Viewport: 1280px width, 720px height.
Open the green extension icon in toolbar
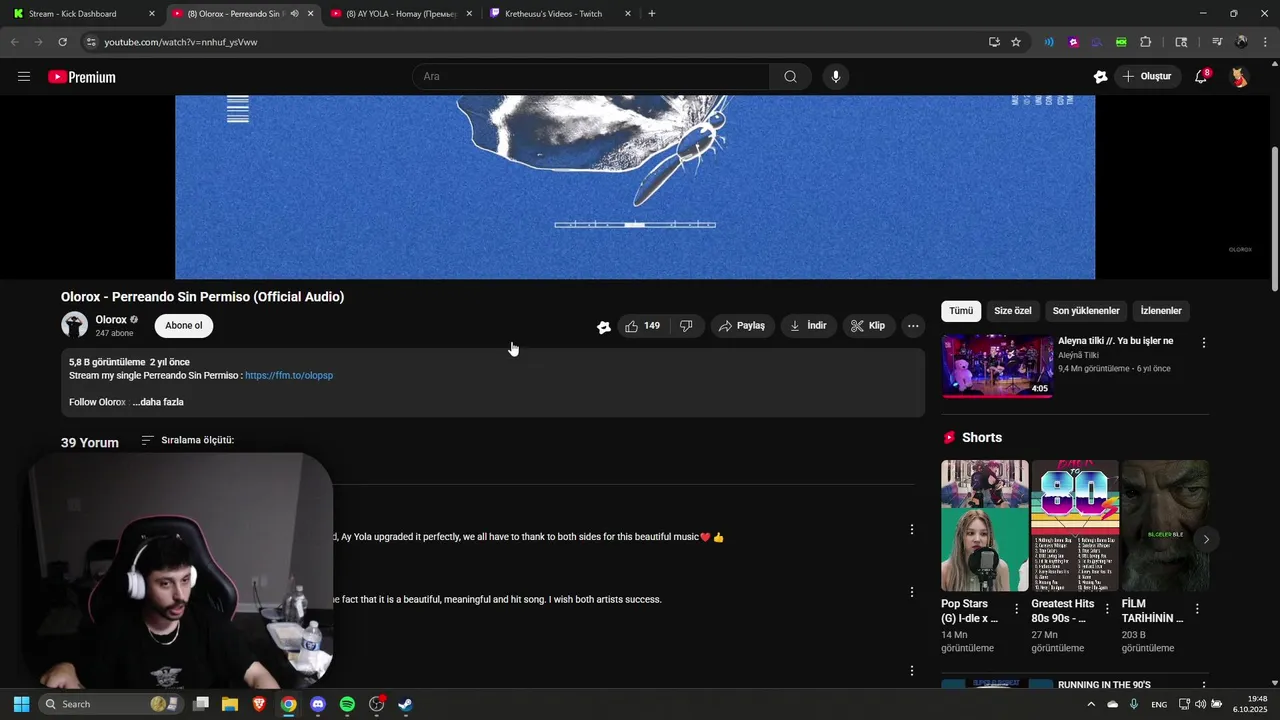tap(1121, 42)
